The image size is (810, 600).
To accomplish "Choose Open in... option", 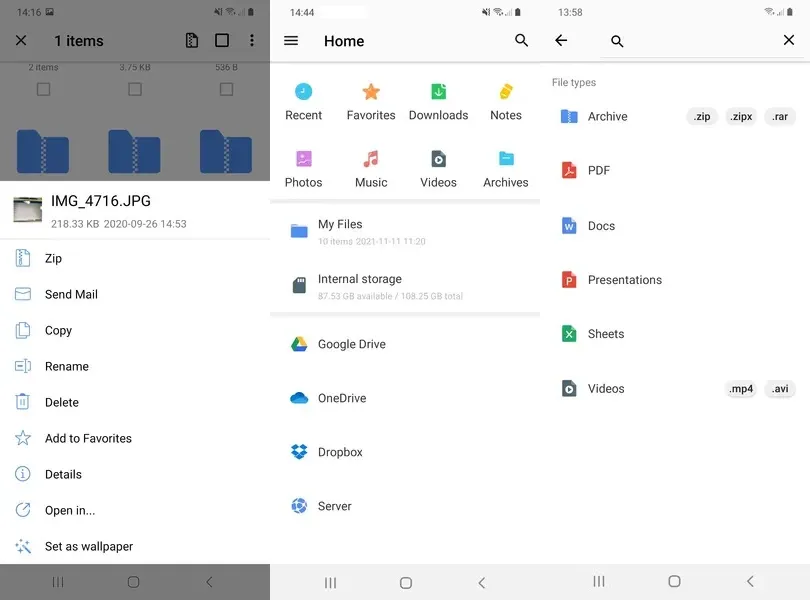I will pyautogui.click(x=135, y=510).
